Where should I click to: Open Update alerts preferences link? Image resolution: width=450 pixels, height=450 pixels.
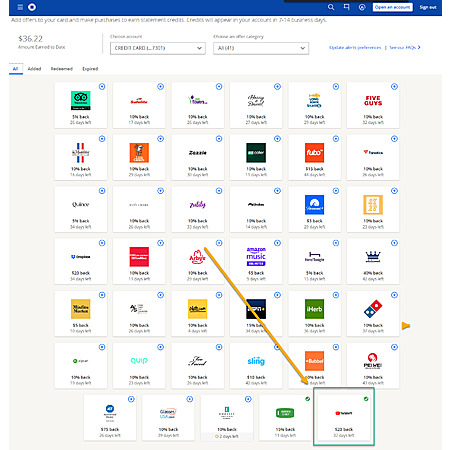(355, 48)
